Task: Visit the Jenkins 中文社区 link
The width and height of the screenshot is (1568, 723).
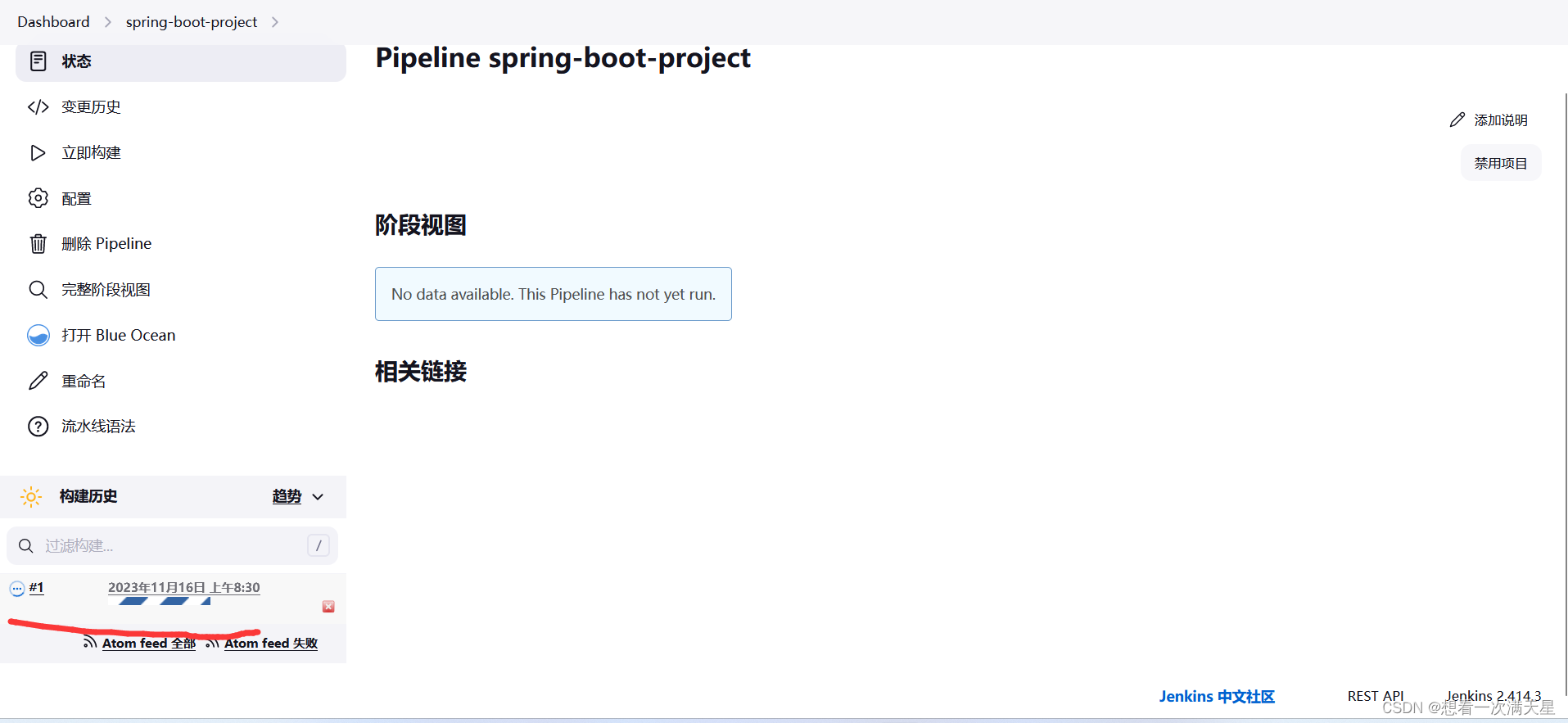Action: [1217, 697]
